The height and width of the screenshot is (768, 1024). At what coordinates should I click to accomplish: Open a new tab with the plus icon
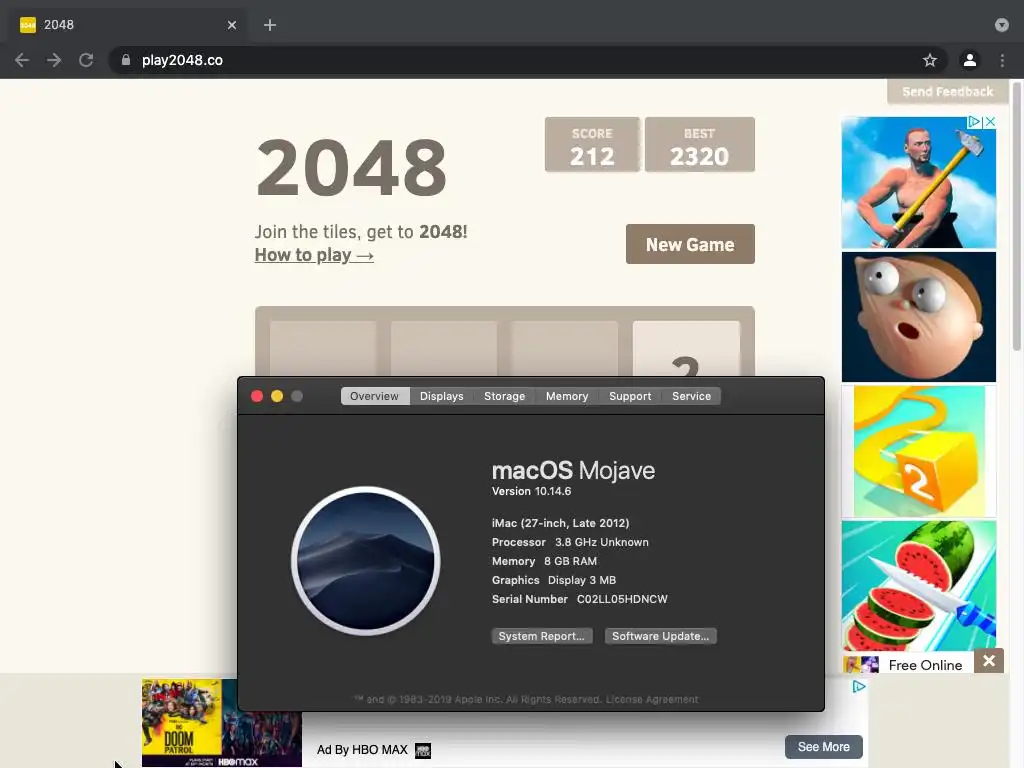[x=270, y=25]
